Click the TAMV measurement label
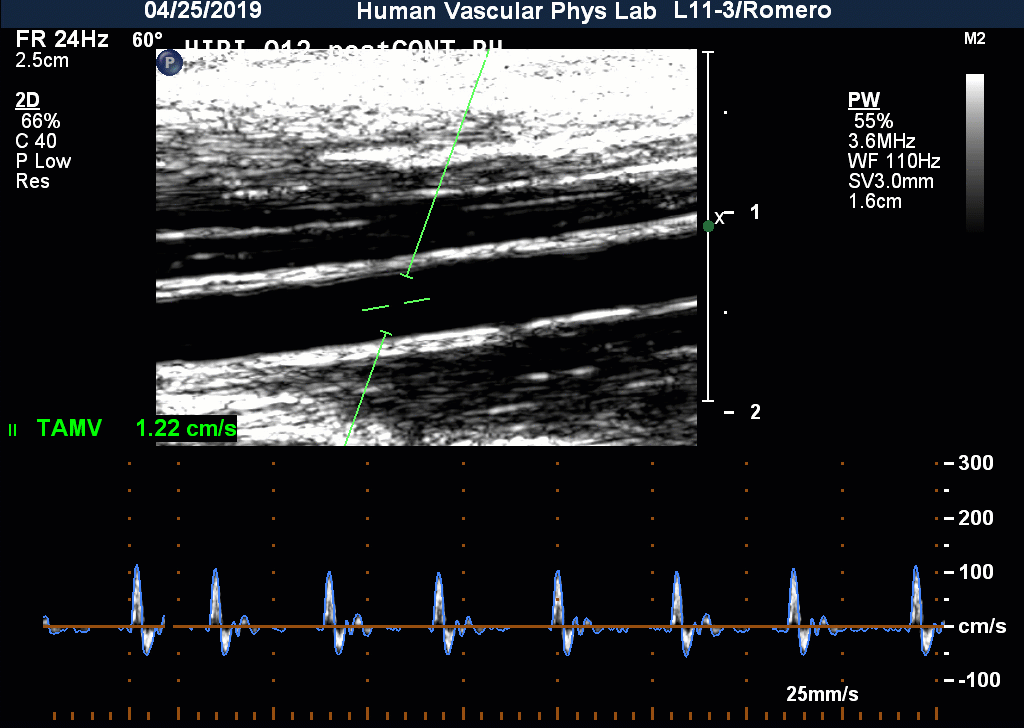This screenshot has height=728, width=1024. (x=69, y=429)
